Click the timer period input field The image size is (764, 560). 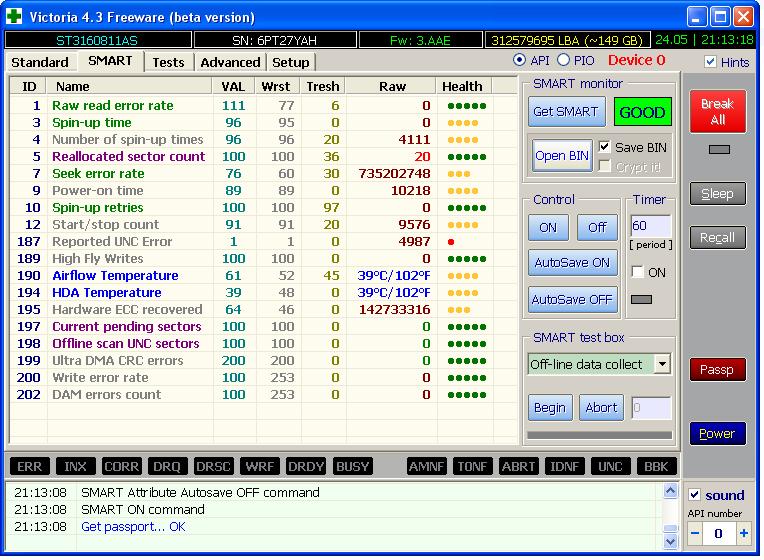click(x=650, y=226)
